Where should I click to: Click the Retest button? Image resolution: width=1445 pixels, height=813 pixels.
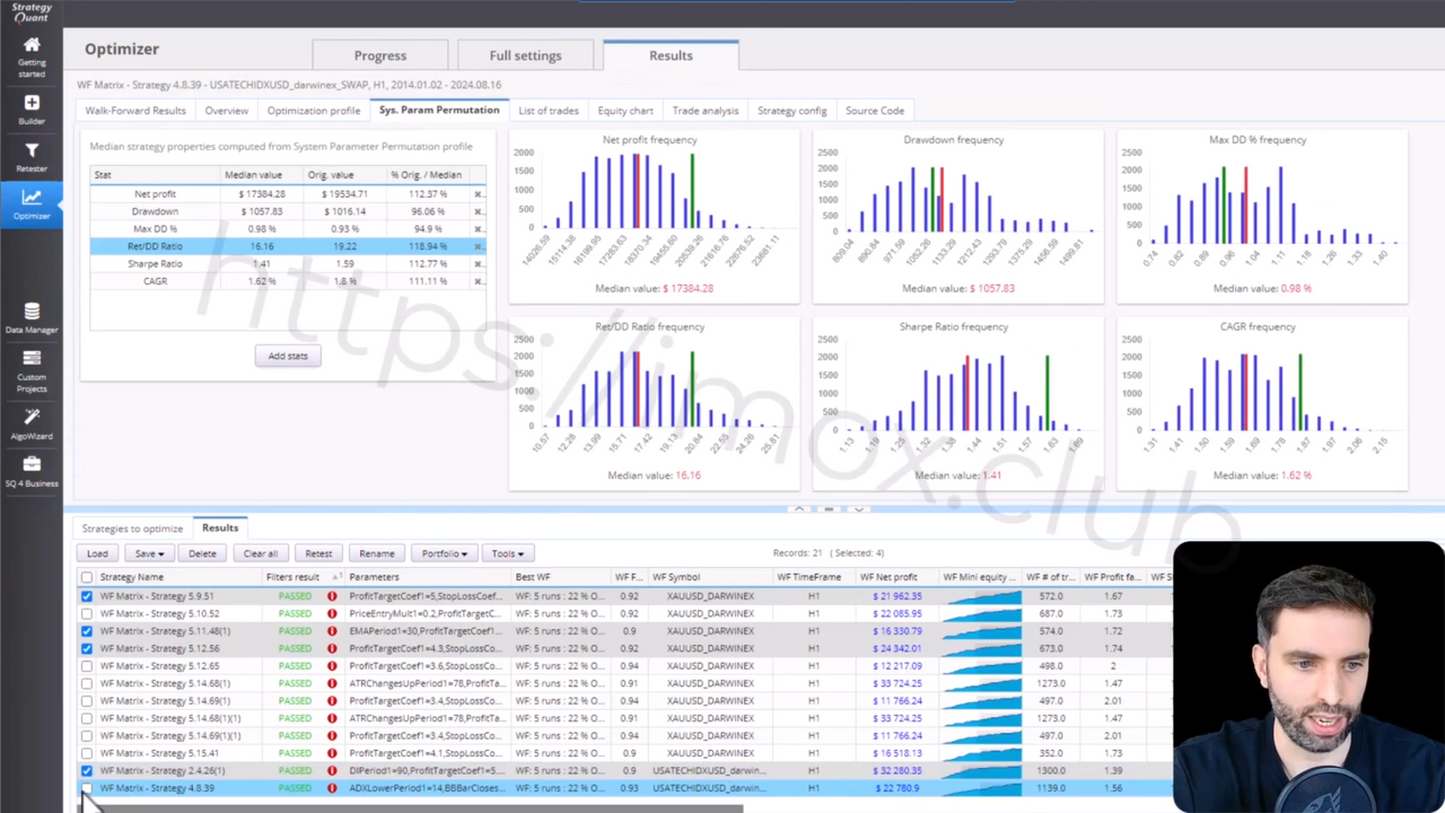coord(318,553)
